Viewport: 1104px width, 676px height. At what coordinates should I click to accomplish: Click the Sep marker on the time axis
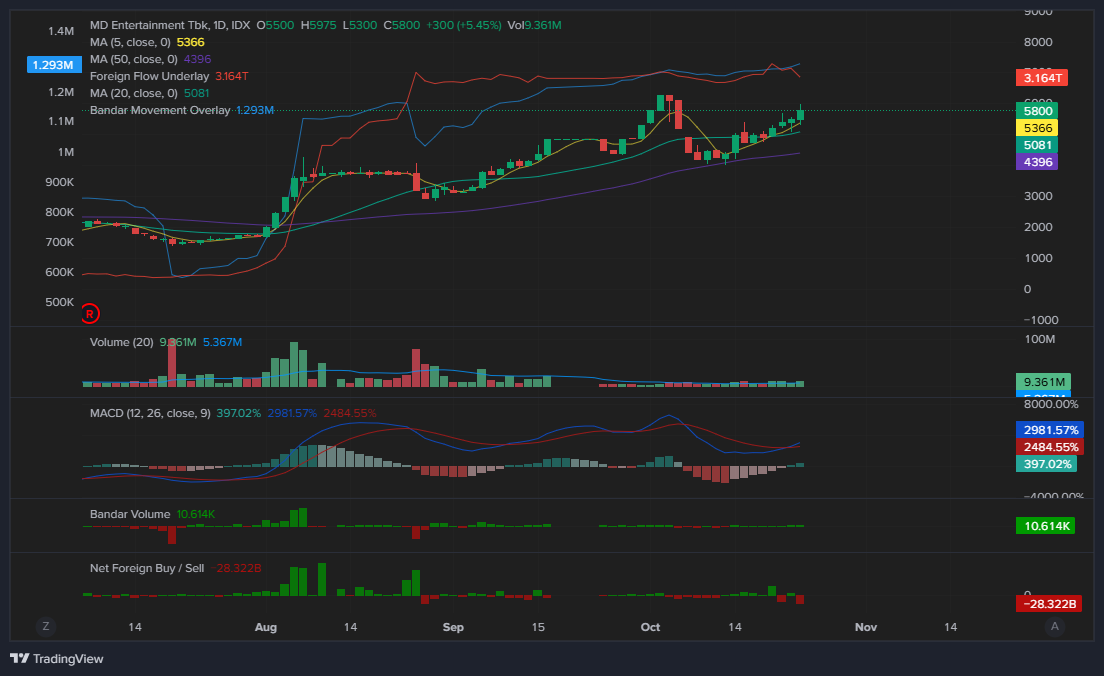tap(453, 627)
